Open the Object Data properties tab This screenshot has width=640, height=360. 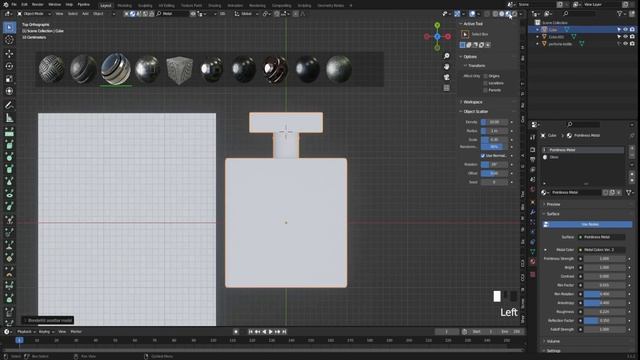point(533,251)
